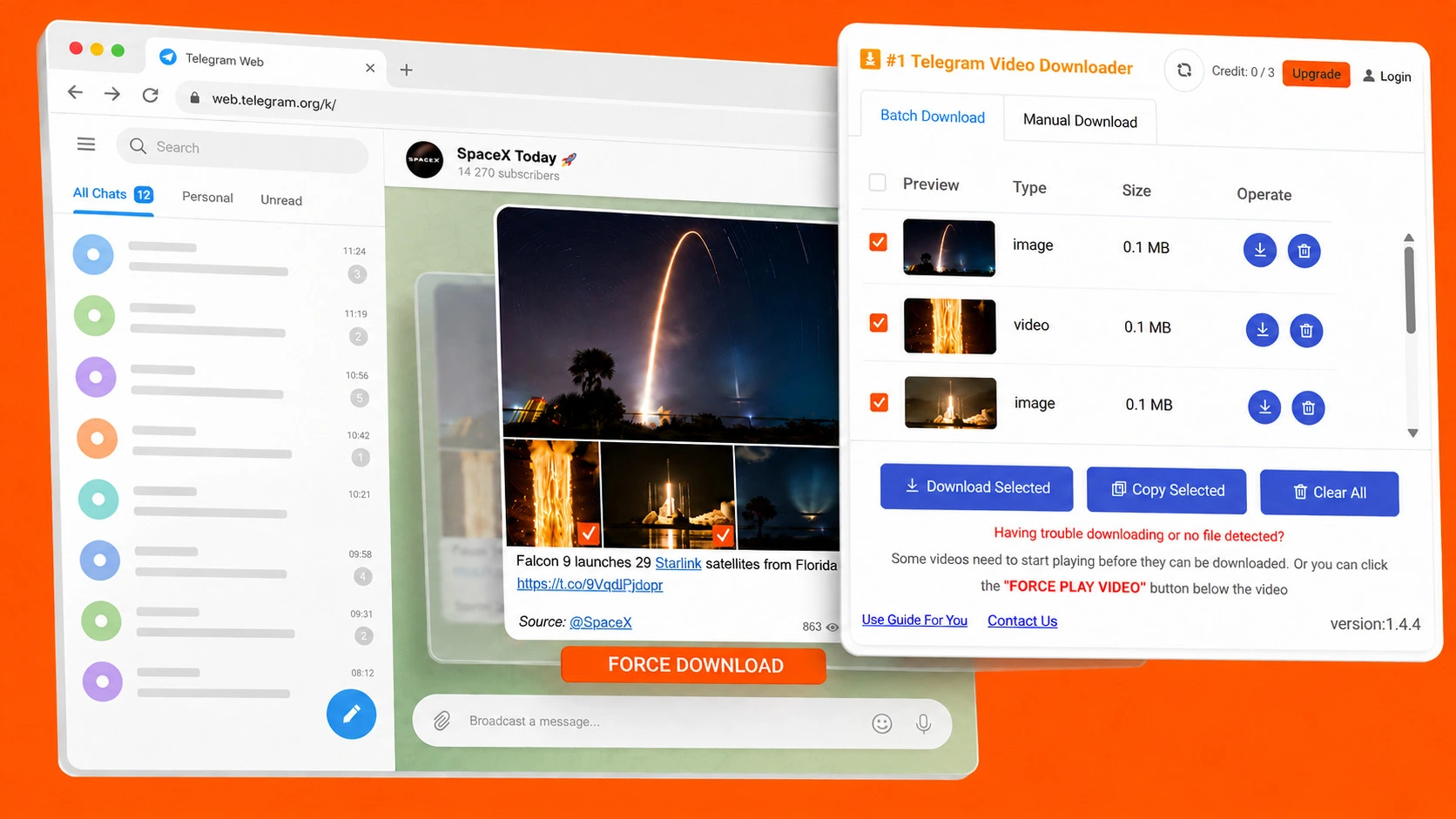1456x819 pixels.
Task: Click the Clear All button
Action: point(1330,493)
